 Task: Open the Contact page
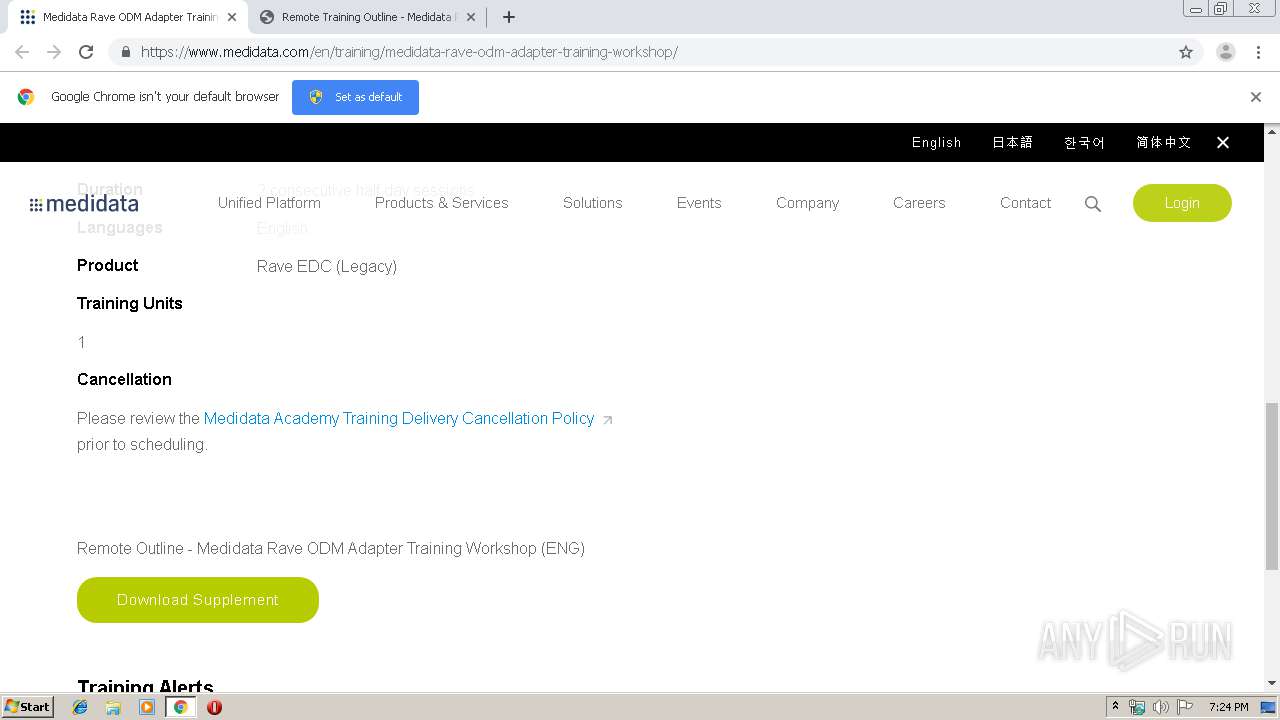point(1025,203)
